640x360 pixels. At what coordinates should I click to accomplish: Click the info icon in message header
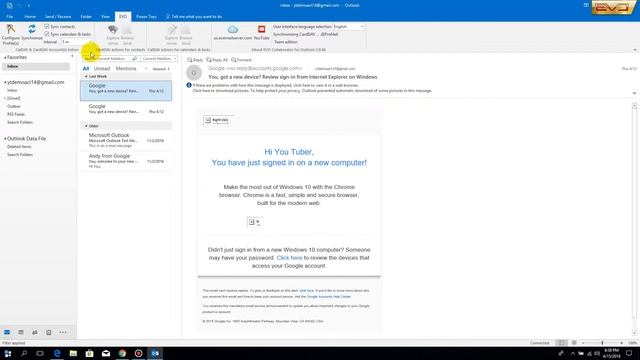point(189,85)
